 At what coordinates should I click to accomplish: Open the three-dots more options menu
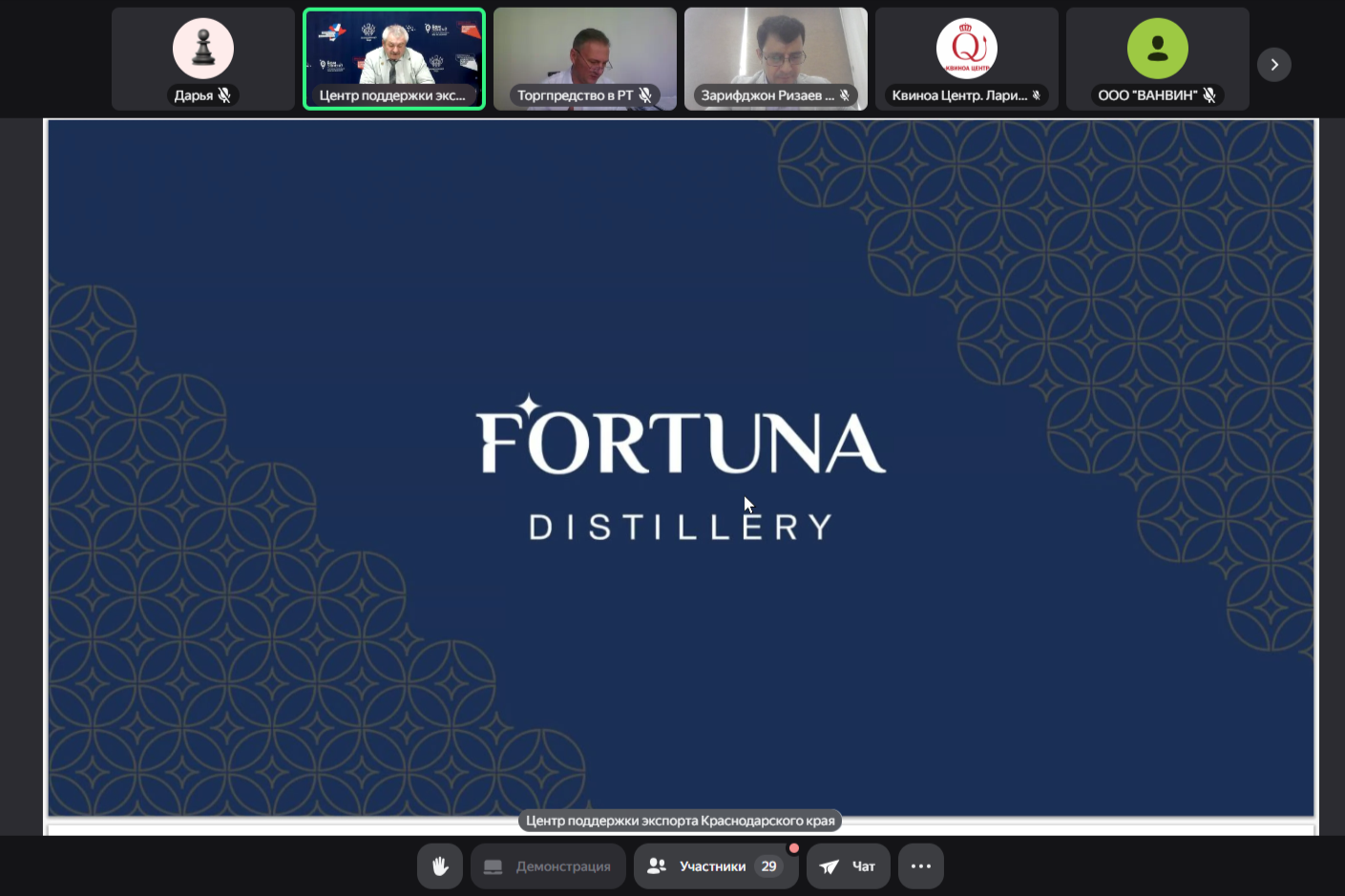coord(921,866)
